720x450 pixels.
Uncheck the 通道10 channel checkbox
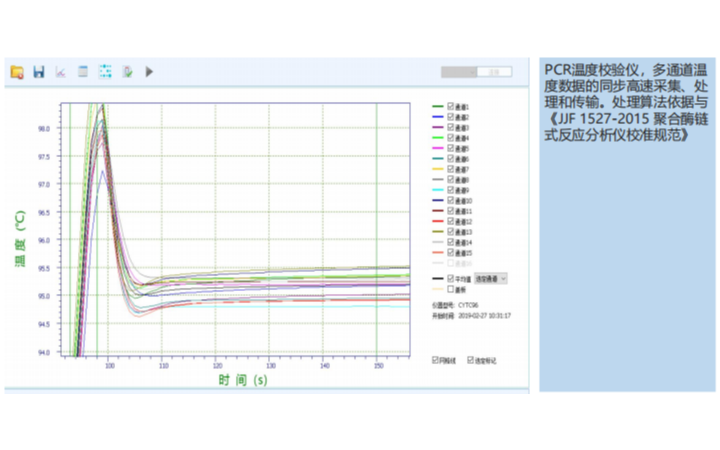pyautogui.click(x=450, y=200)
